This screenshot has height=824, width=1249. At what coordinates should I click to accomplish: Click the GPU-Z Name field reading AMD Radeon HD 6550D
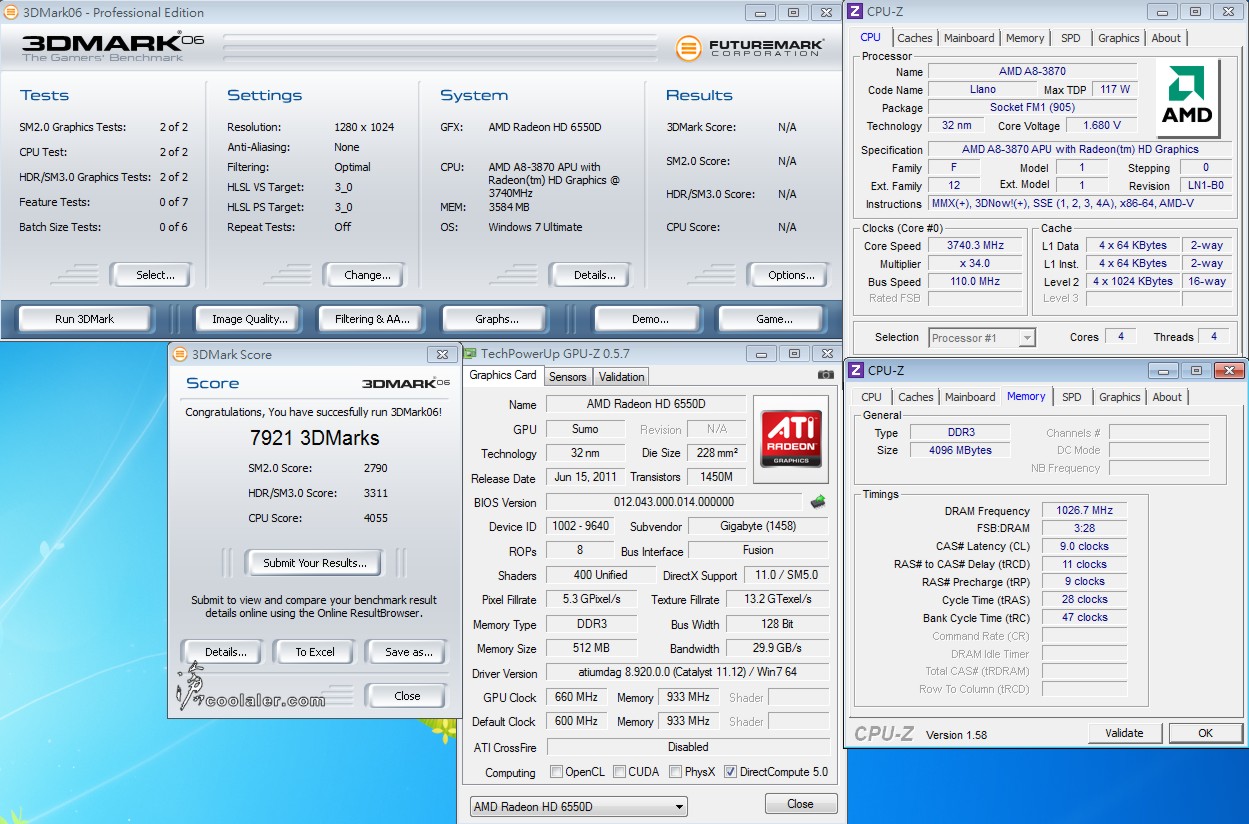pyautogui.click(x=646, y=404)
